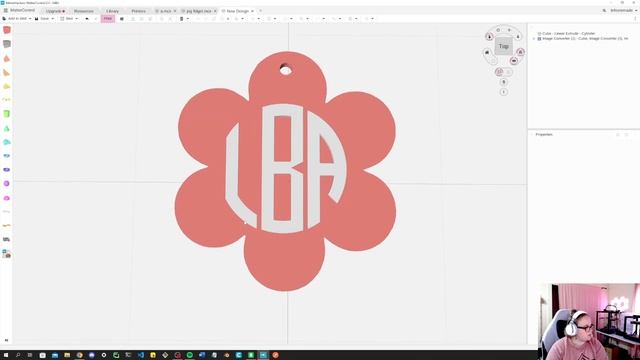The image size is (640, 360).
Task: Add the pink half sphere primitive
Action: coord(7,198)
